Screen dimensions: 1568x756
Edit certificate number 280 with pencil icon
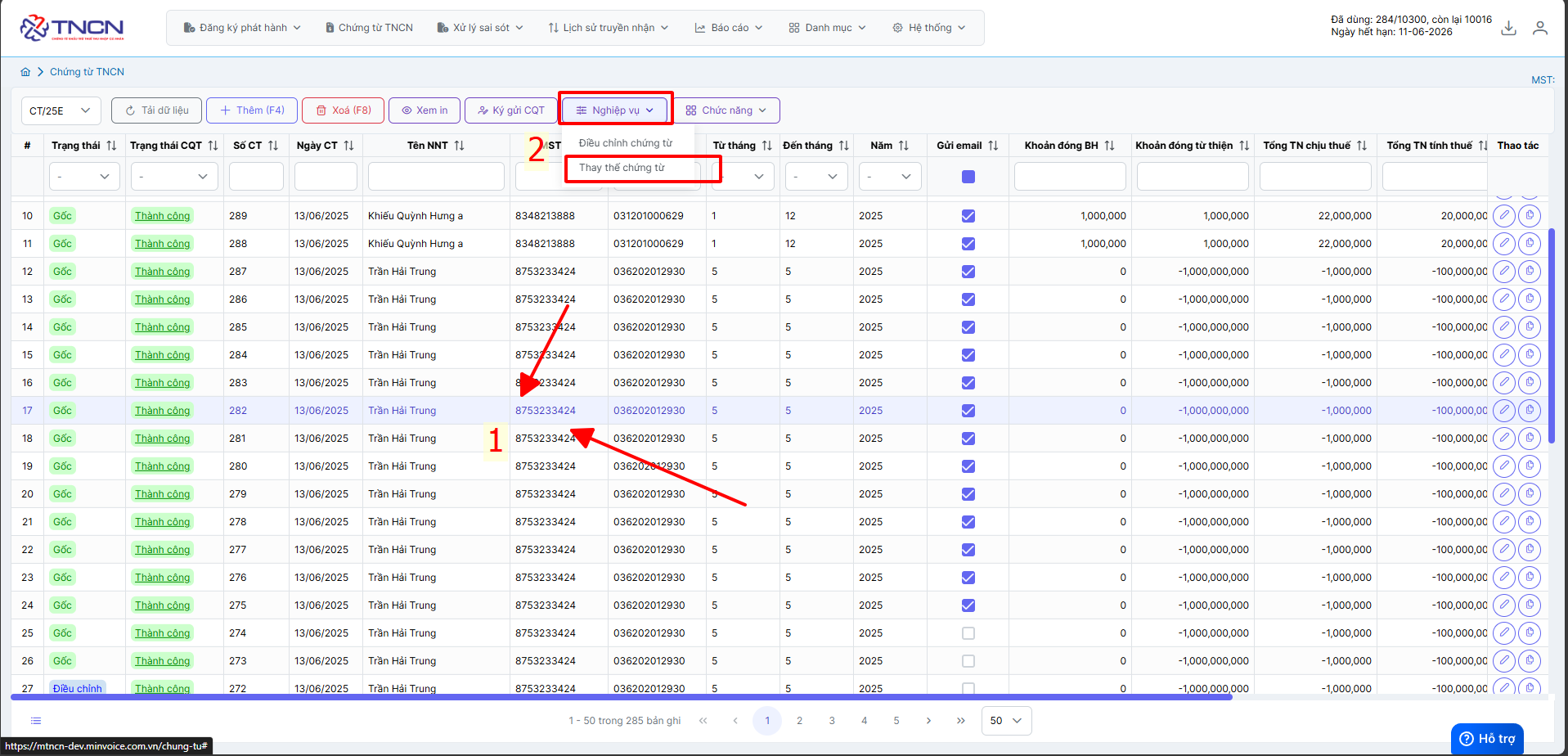[1504, 466]
